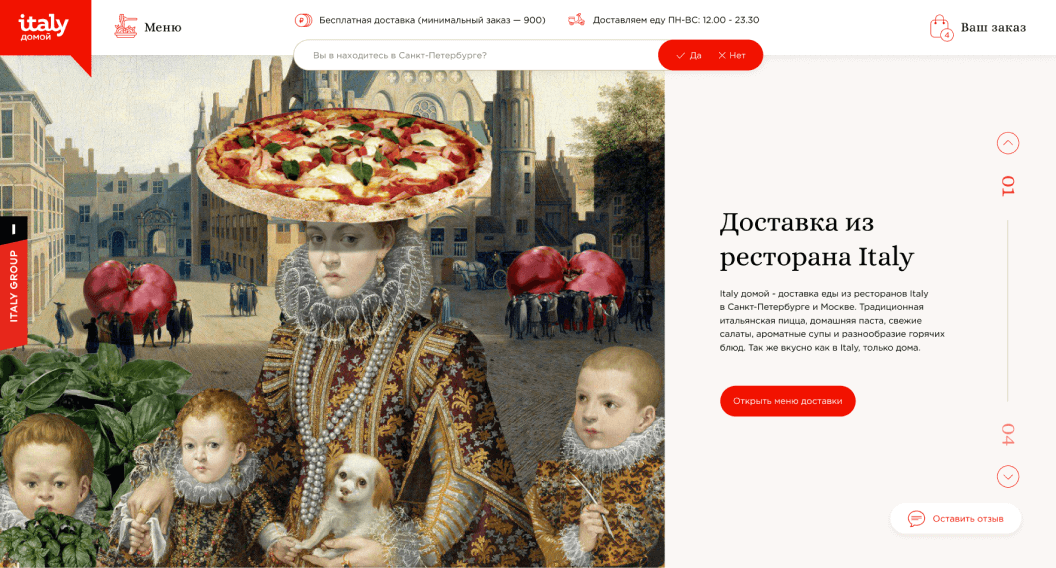Open the Ваш заказ cart link
The width and height of the screenshot is (1056, 568).
[993, 28]
